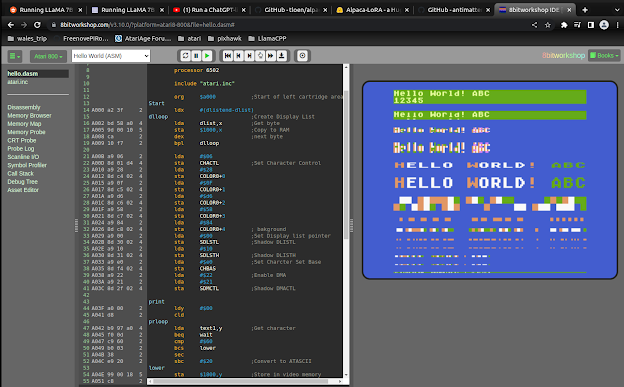Screen dimensions: 624x387
Task: Open the tab search chevron
Action: 617,10
